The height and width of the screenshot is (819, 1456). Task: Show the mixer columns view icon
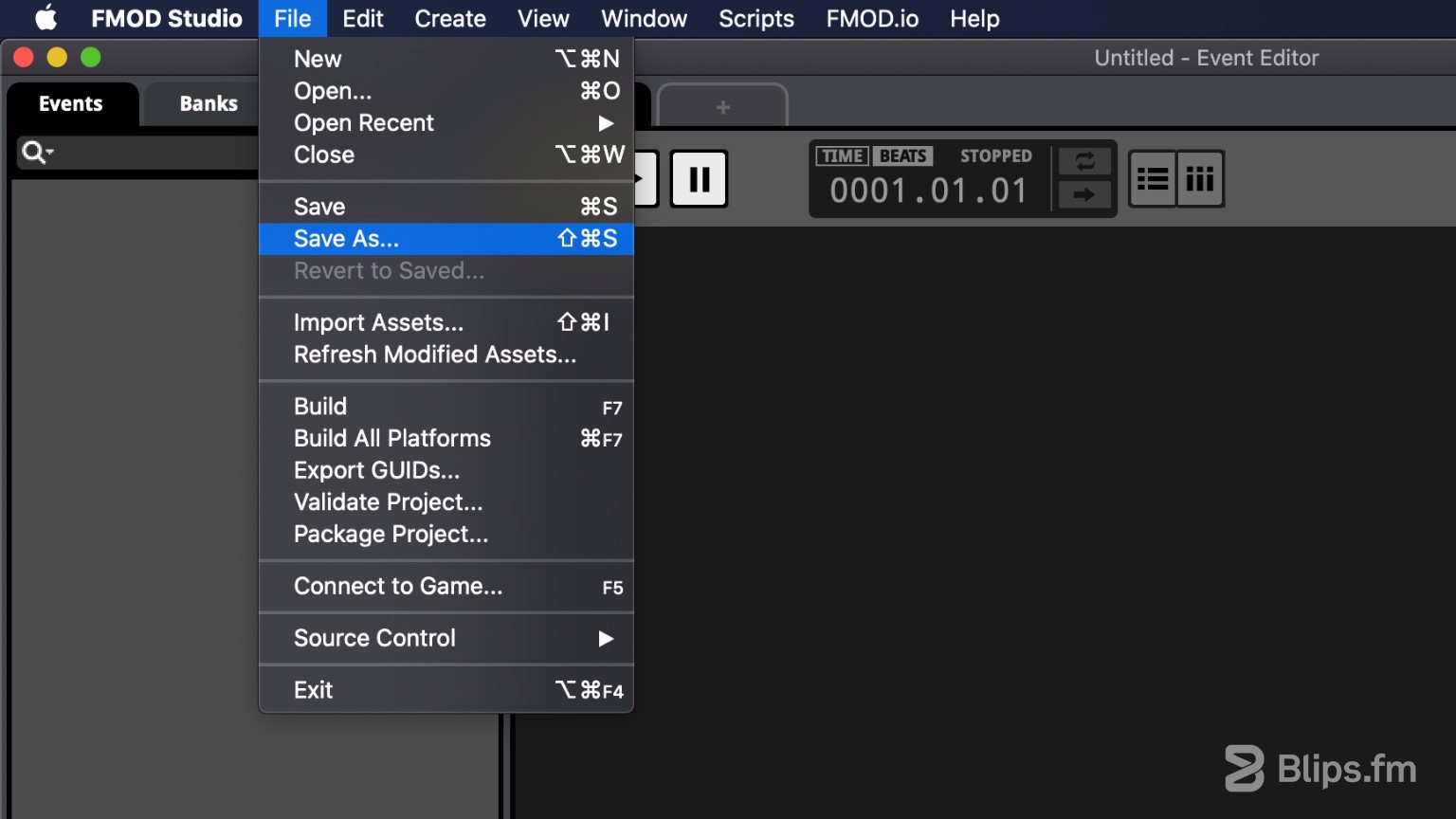[1200, 178]
